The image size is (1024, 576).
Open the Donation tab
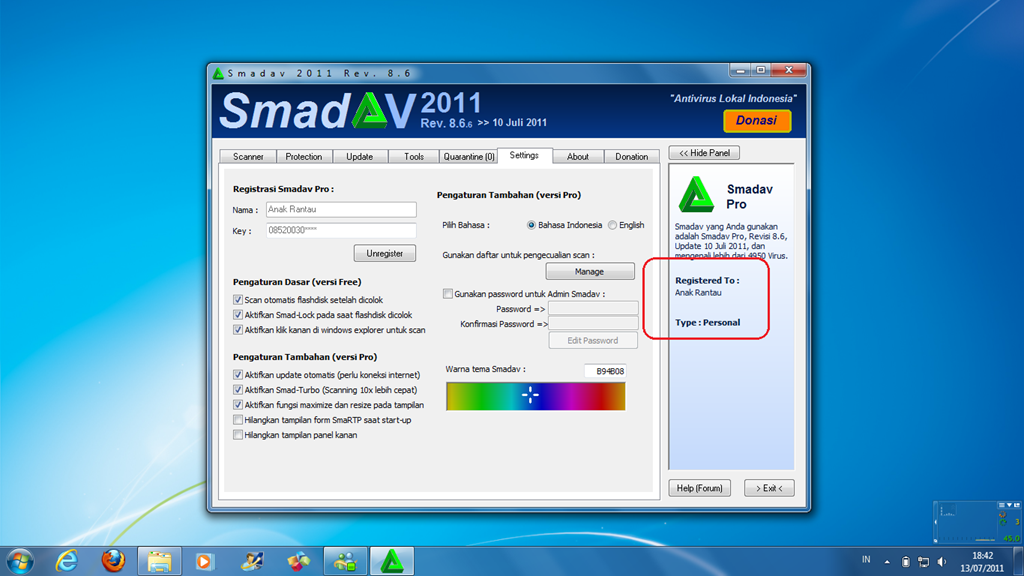[632, 157]
